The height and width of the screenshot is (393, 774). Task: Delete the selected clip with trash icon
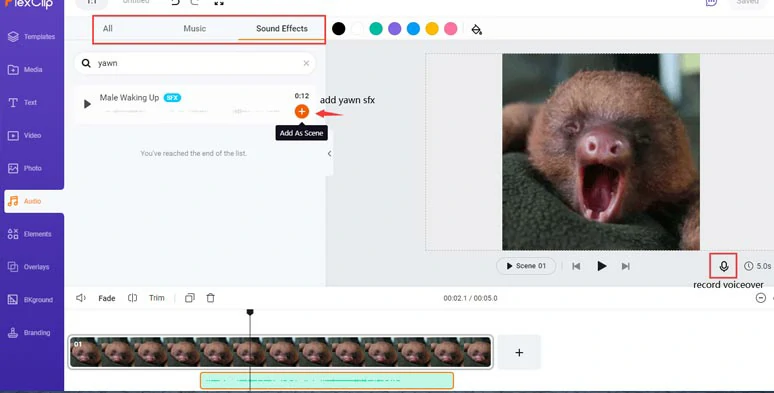coord(211,298)
